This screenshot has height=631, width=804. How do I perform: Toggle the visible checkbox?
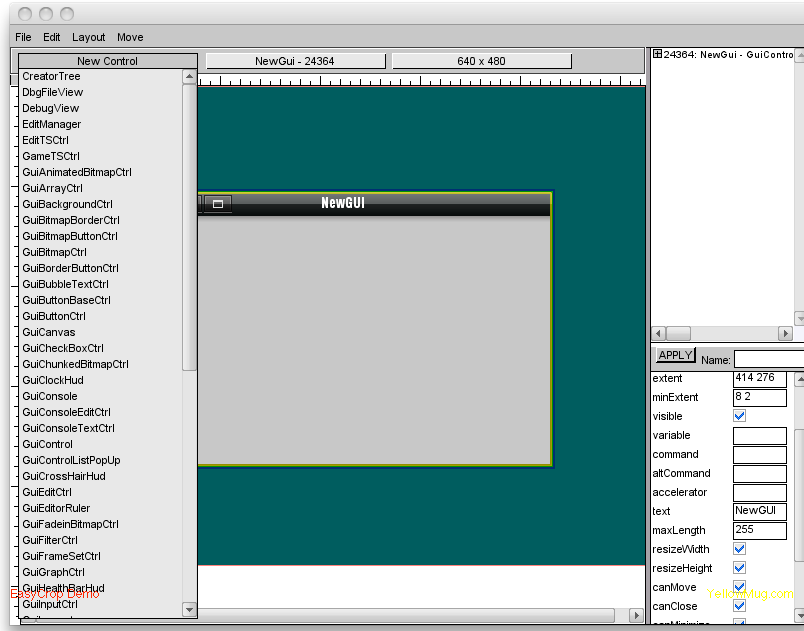click(x=740, y=416)
